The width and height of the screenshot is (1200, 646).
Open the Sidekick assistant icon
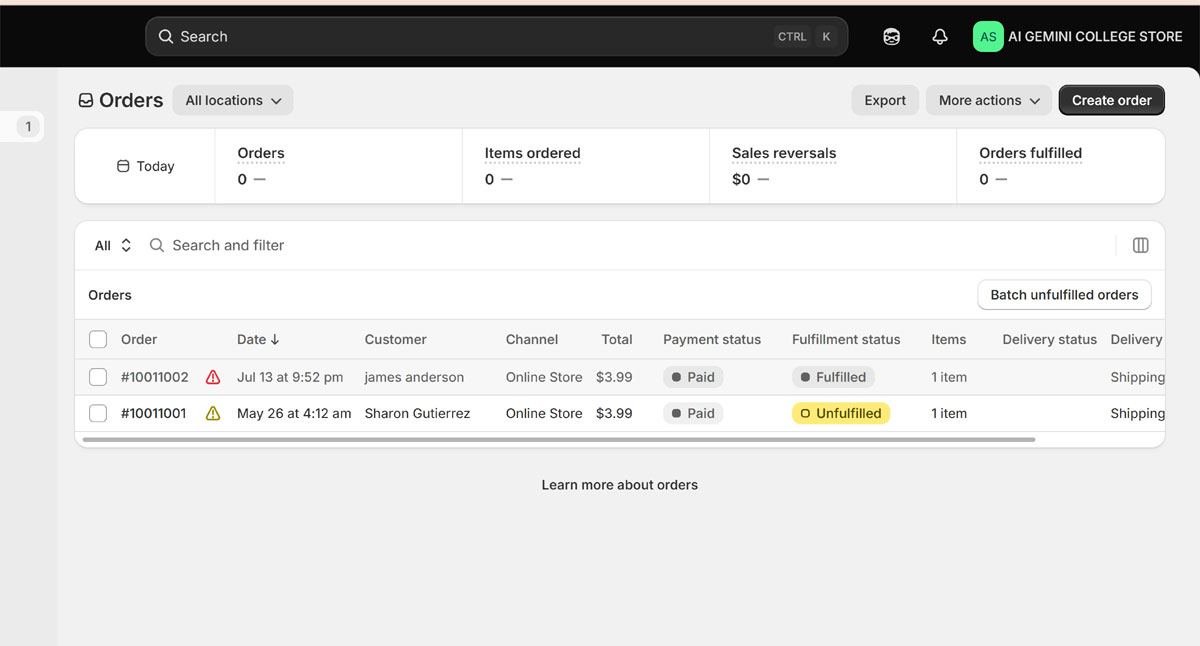(x=891, y=36)
